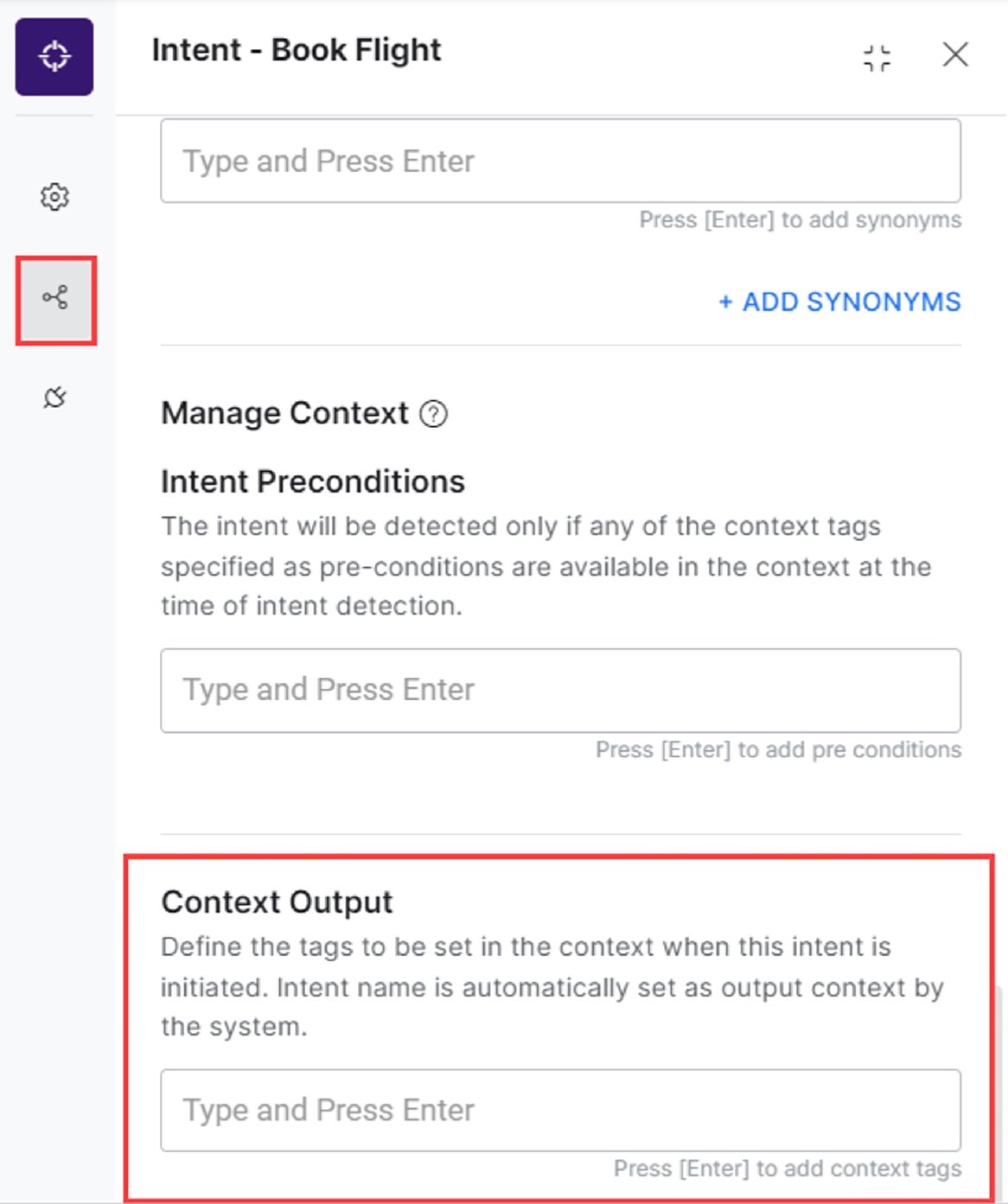Select the Intent - Book Flight title text
The height and width of the screenshot is (1204, 1008).
tap(296, 50)
